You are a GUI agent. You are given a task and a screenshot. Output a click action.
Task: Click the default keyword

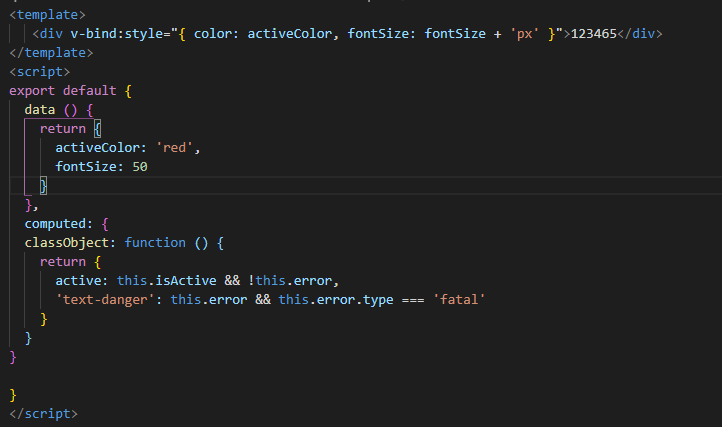click(x=89, y=90)
